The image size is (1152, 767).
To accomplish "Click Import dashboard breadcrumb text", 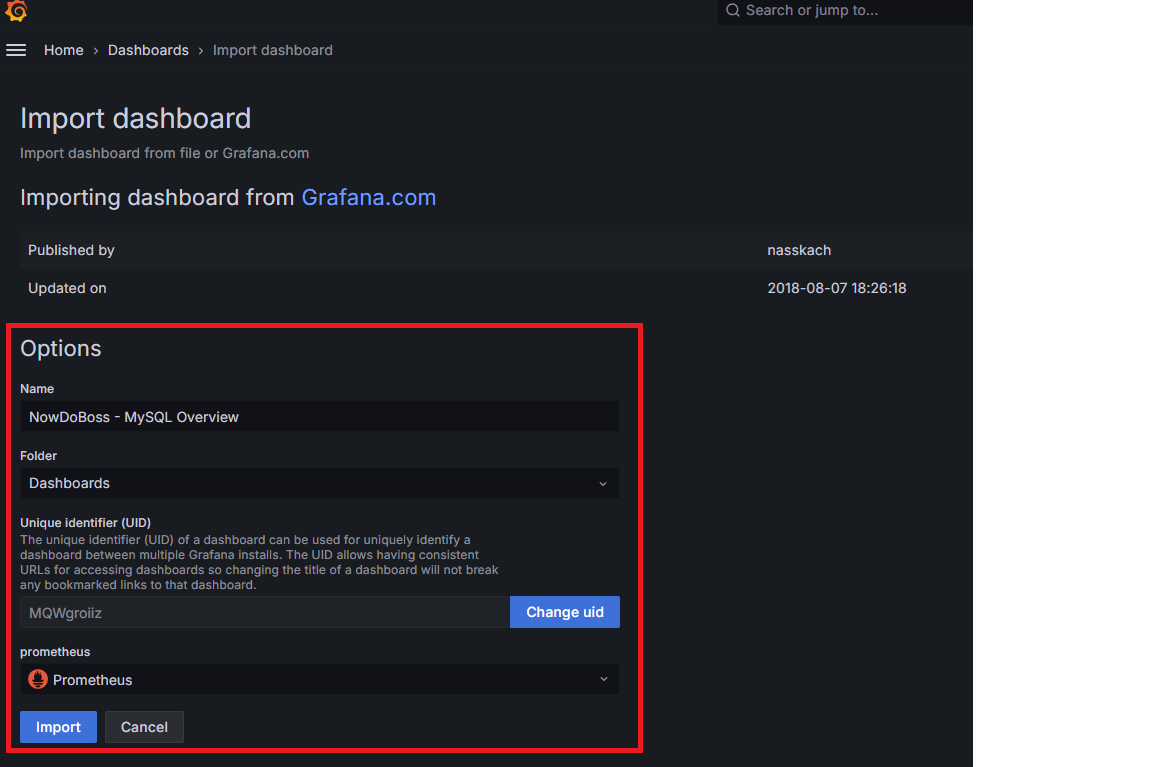I will [x=273, y=50].
